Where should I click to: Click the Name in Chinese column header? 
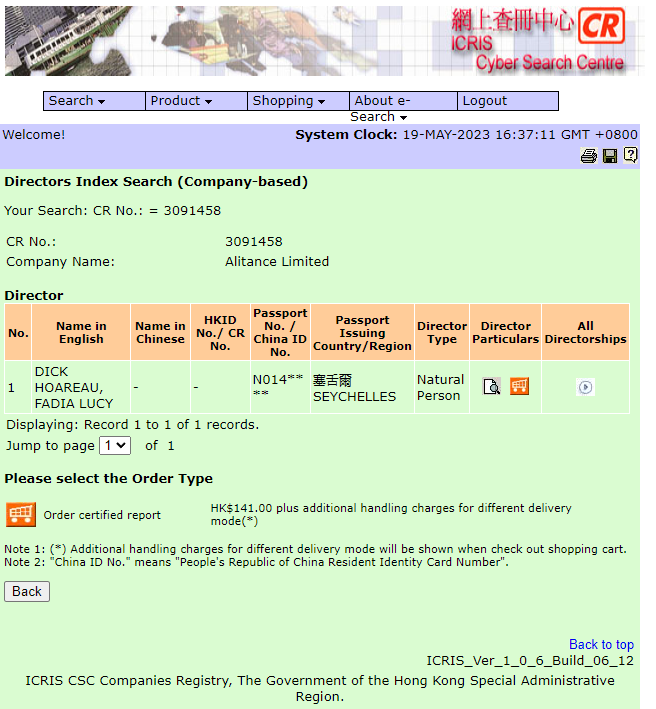160,332
